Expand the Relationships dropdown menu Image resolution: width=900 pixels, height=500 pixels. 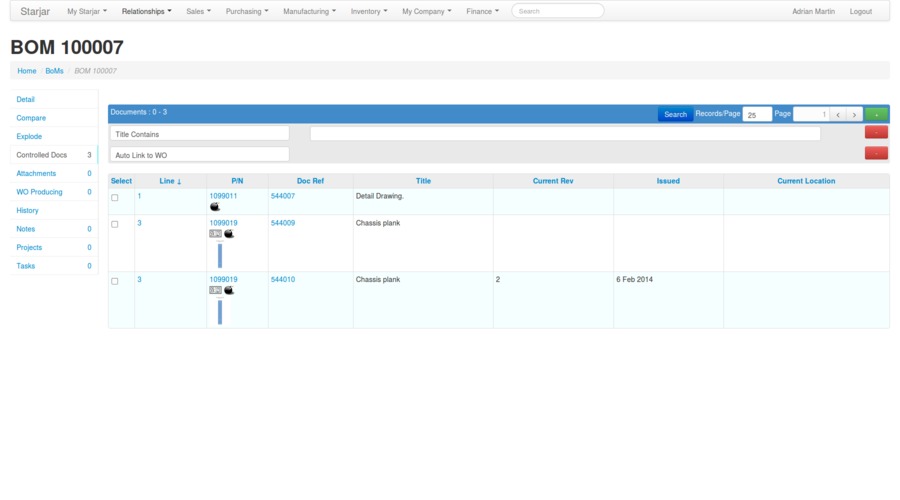click(146, 12)
